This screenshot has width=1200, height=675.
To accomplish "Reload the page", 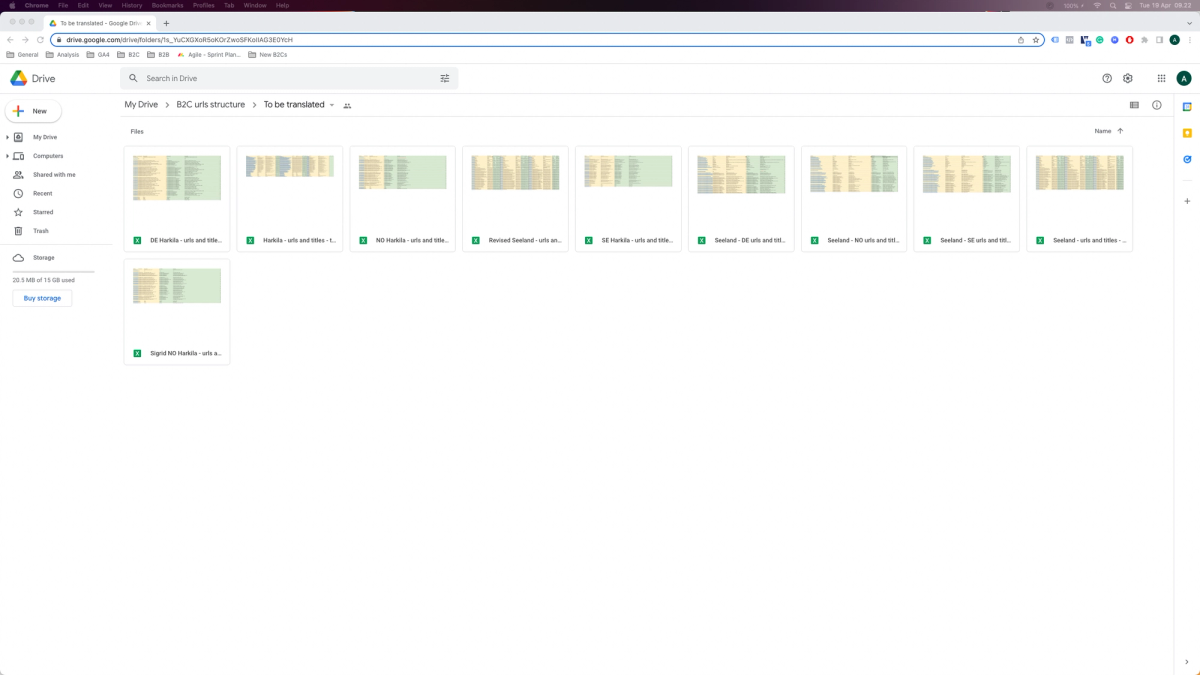I will [40, 40].
